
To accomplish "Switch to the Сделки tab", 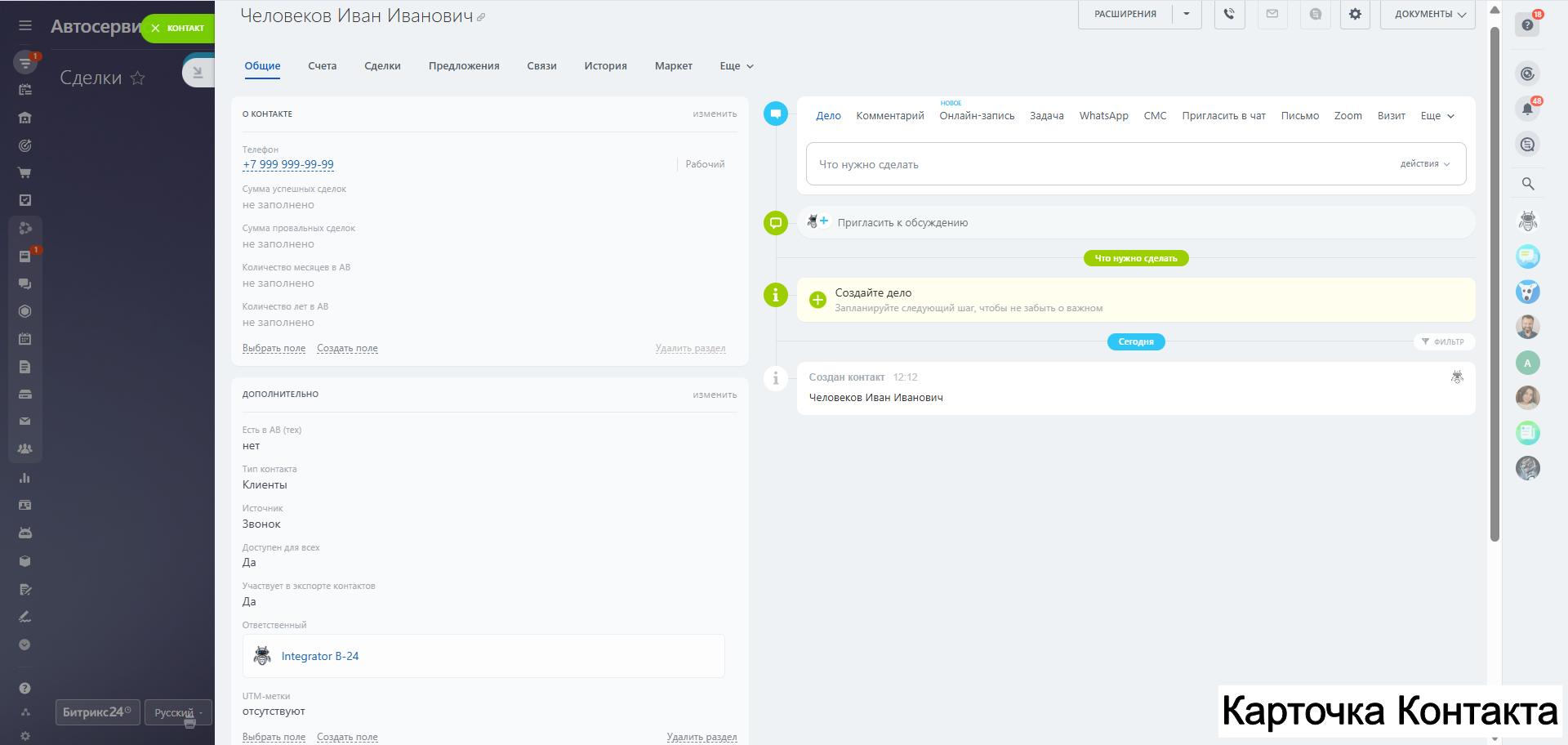I will pyautogui.click(x=382, y=66).
